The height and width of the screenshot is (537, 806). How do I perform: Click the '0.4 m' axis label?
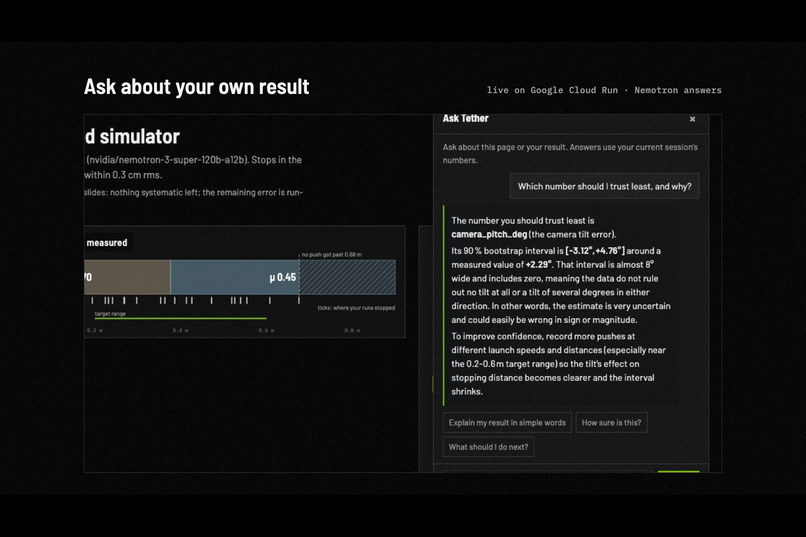pyautogui.click(x=180, y=330)
